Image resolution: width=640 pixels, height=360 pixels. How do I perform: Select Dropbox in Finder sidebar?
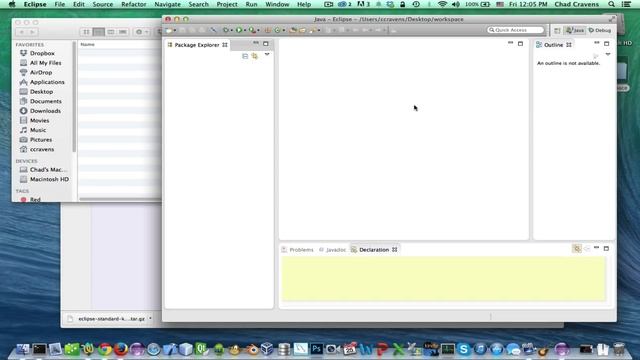[42, 53]
